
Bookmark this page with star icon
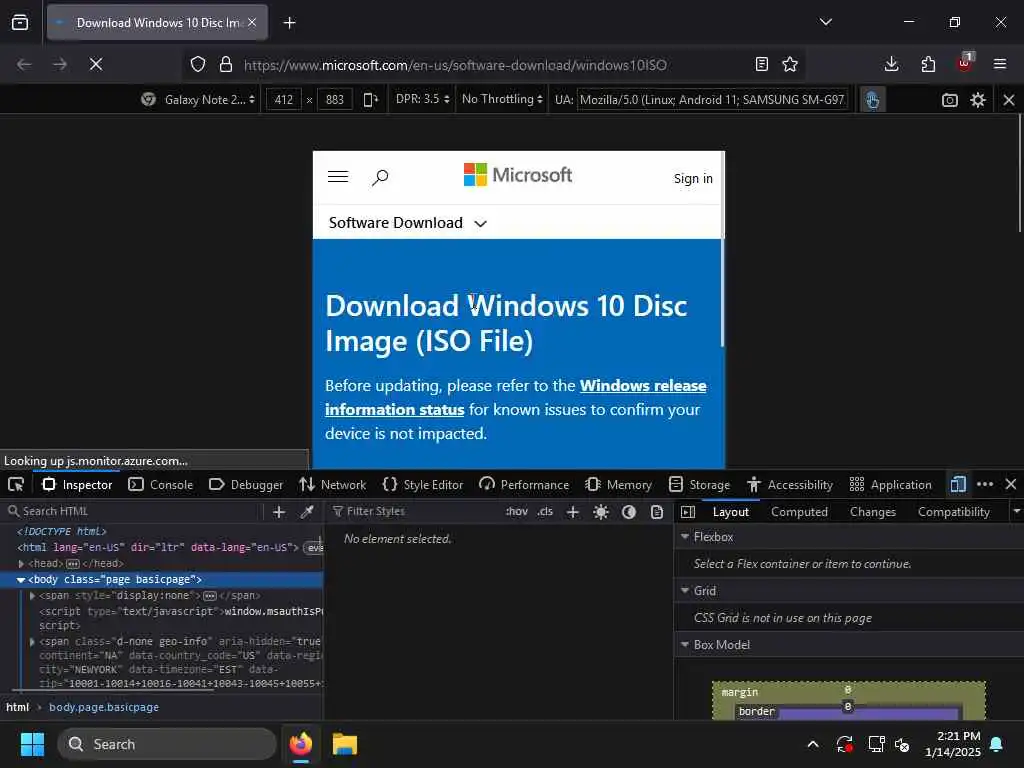coord(790,64)
